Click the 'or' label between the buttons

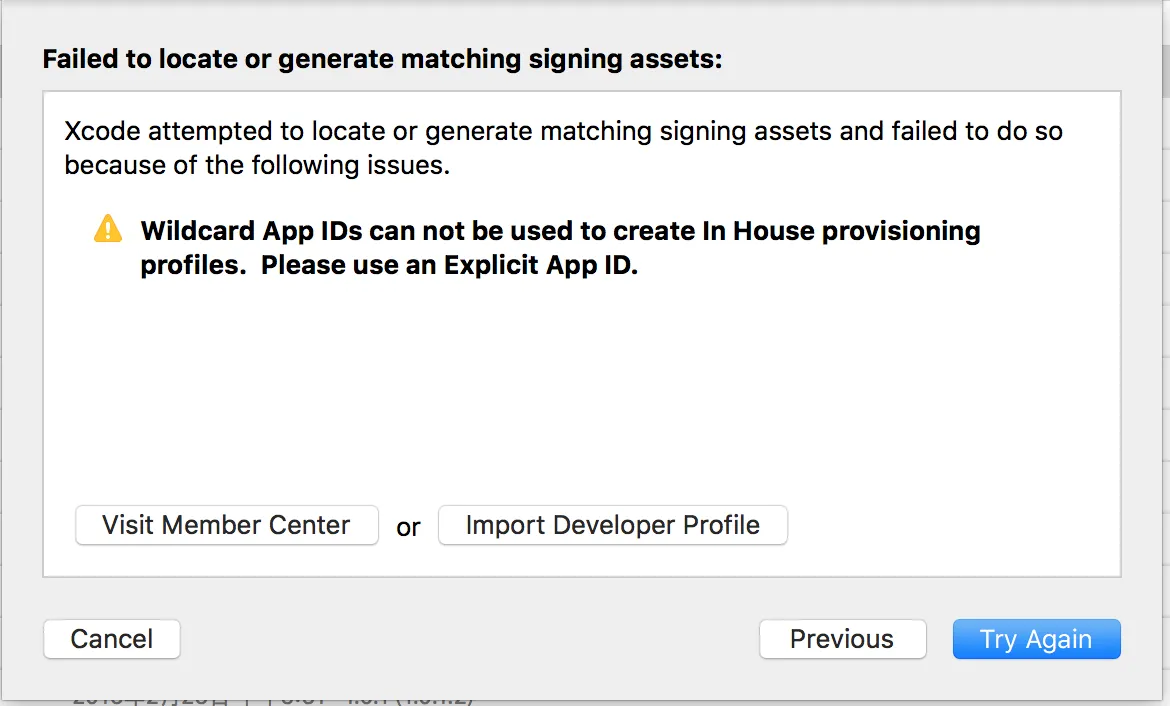(408, 527)
